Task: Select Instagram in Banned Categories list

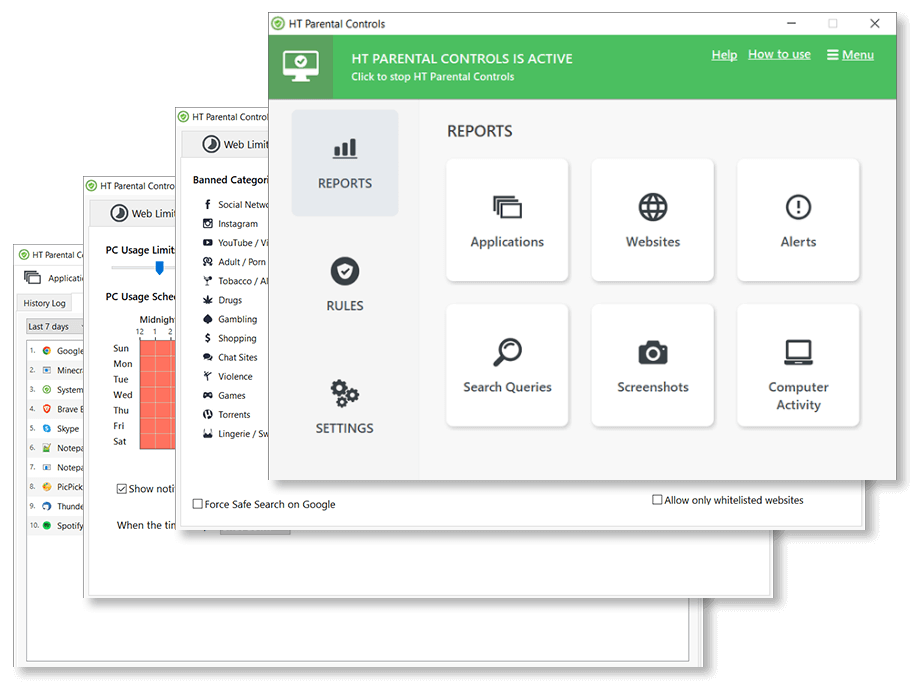Action: pyautogui.click(x=231, y=223)
